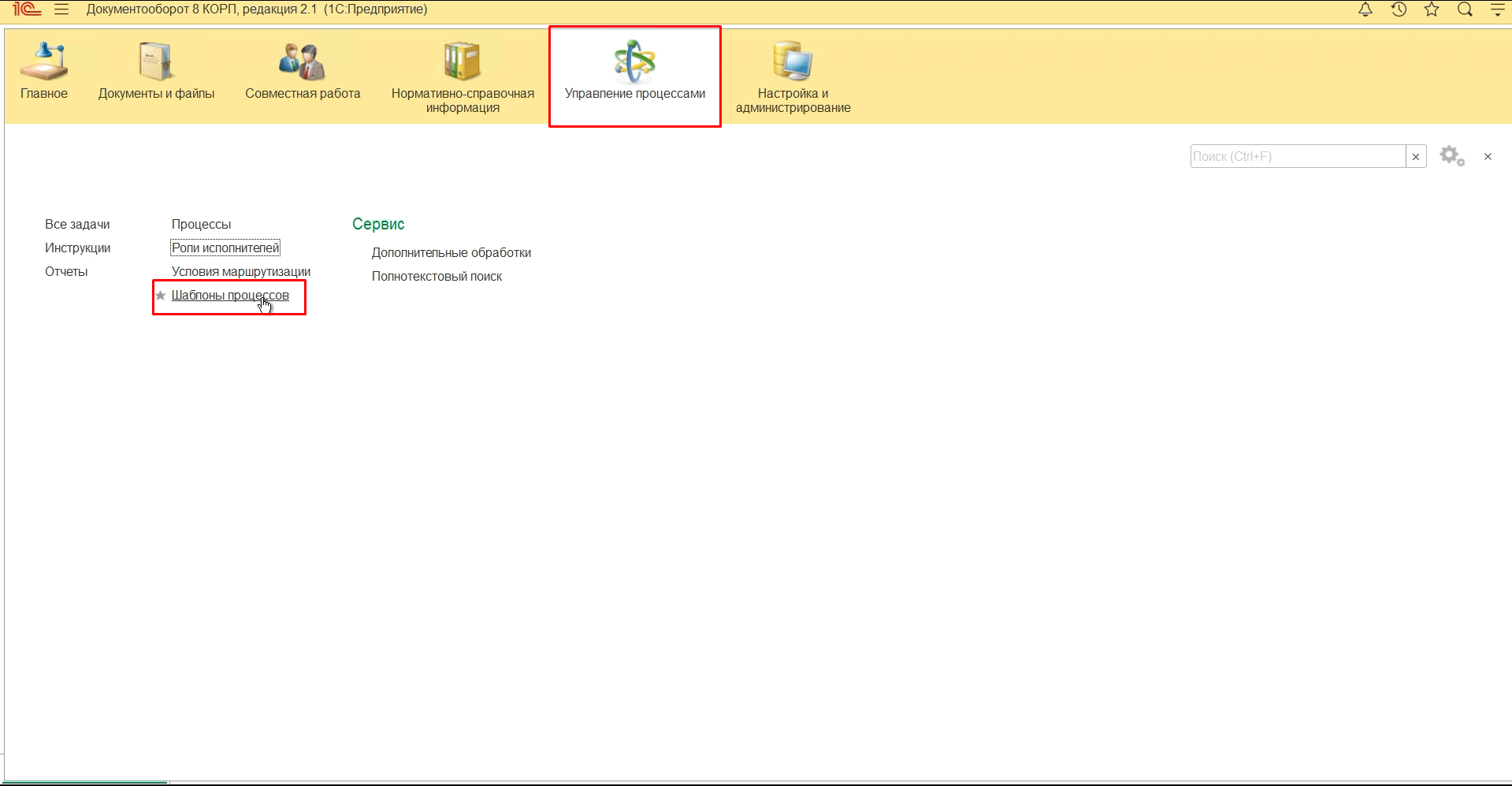Clear the search field
Image resolution: width=1512 pixels, height=786 pixels.
[x=1416, y=156]
